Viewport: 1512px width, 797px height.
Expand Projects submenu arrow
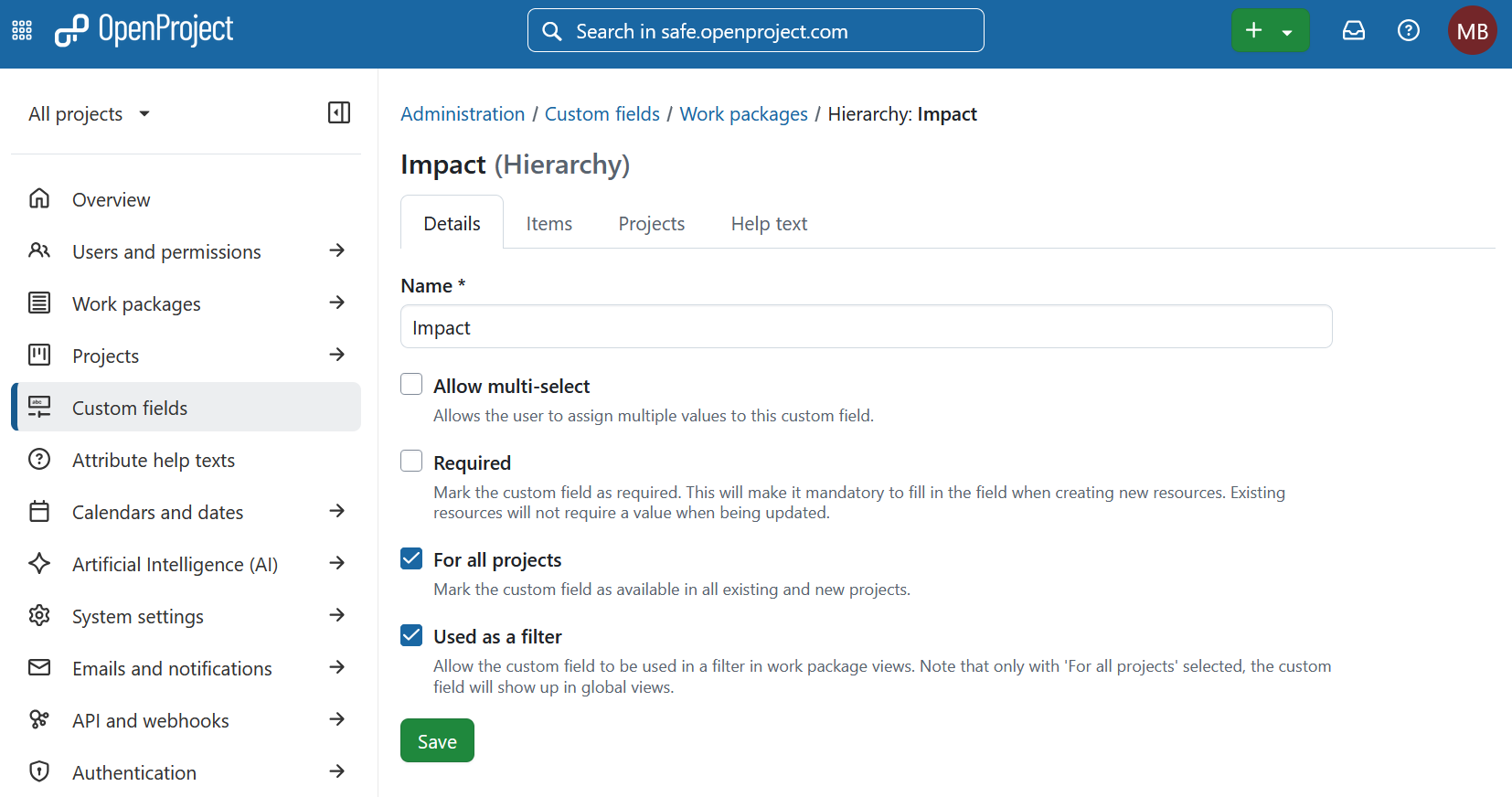[337, 355]
